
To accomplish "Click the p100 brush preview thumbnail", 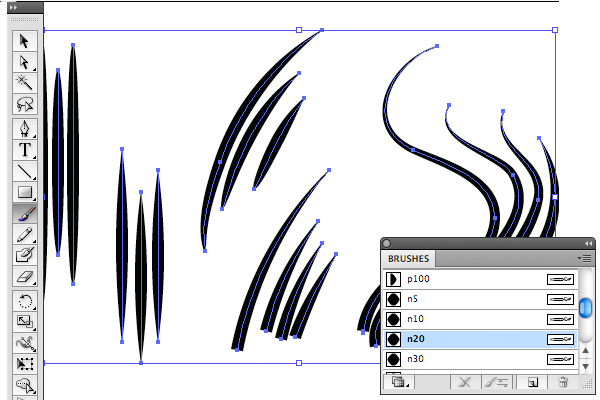I will (x=393, y=279).
